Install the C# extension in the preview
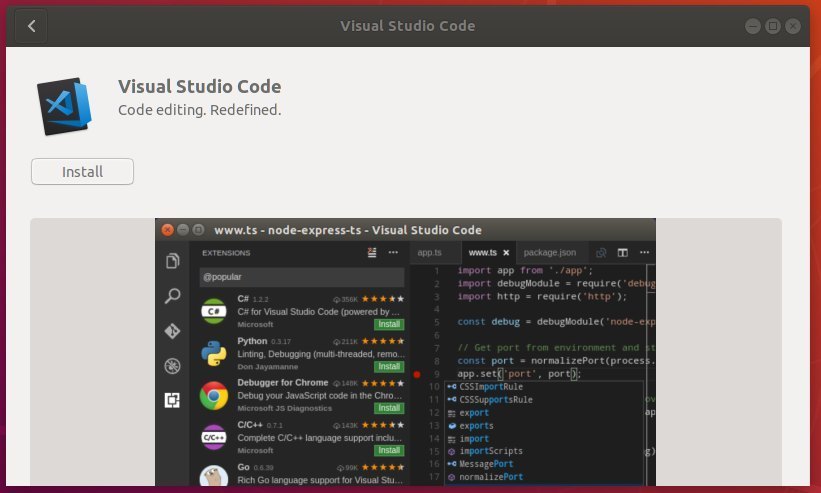 click(389, 324)
